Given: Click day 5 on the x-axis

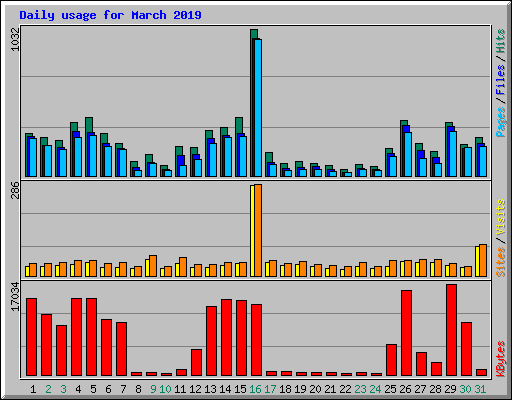Looking at the screenshot, I should (x=93, y=389).
